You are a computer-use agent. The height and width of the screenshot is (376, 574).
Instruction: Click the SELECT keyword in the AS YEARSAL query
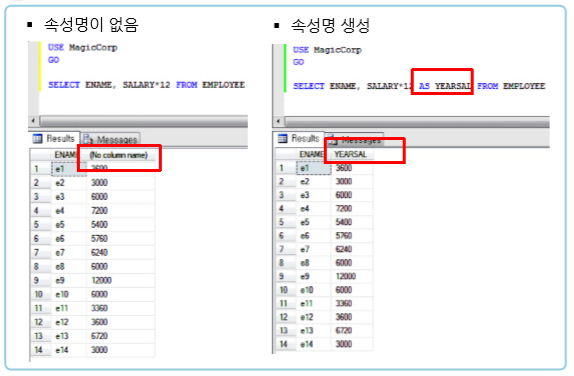[x=309, y=86]
